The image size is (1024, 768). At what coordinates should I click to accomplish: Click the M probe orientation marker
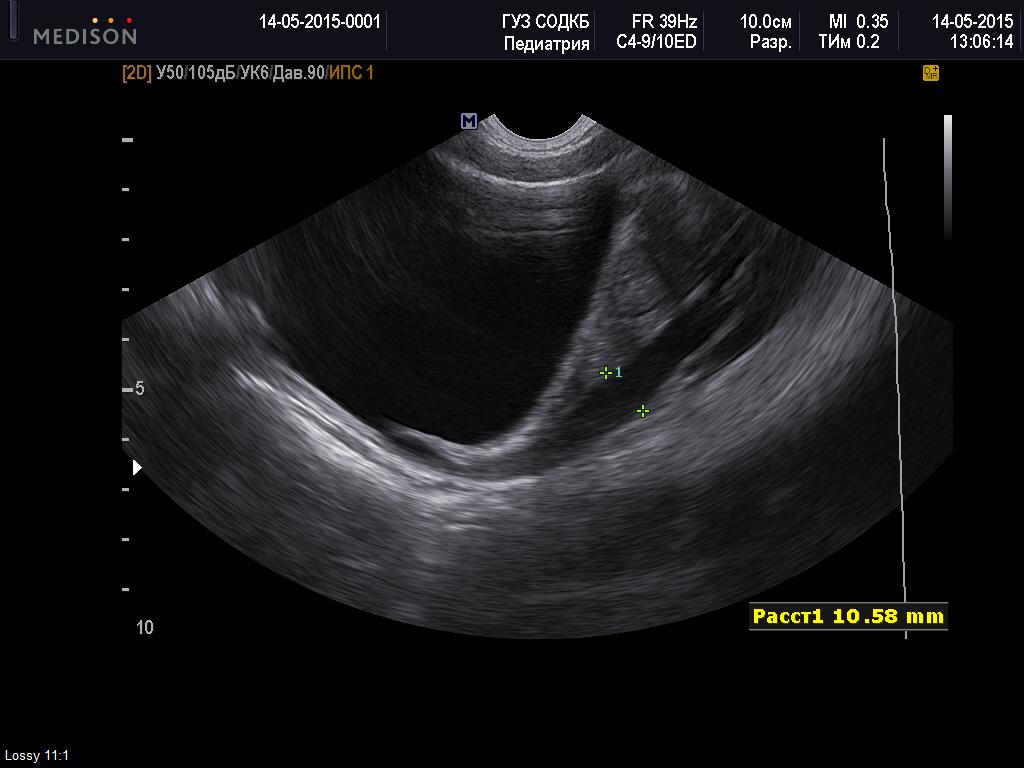[468, 121]
